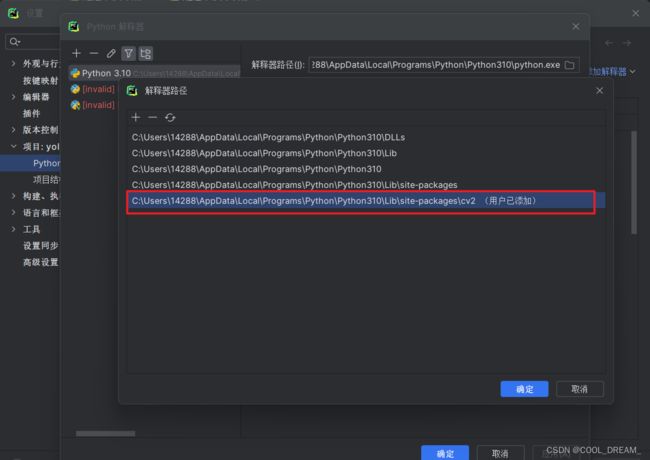Click 确定 in the 解释器路径 dialog
Image resolution: width=650 pixels, height=460 pixels.
pos(524,389)
